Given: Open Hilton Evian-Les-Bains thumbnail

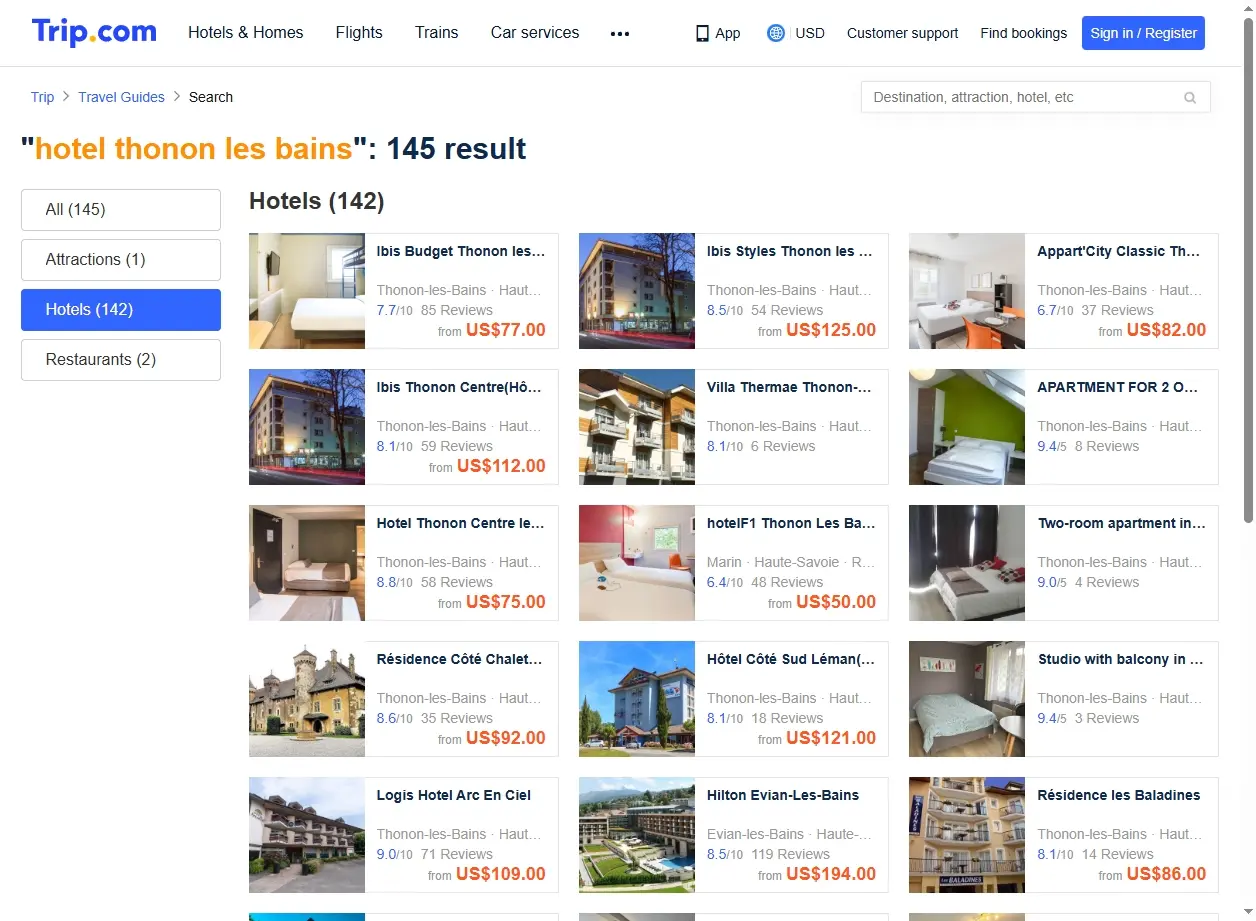Looking at the screenshot, I should (637, 835).
